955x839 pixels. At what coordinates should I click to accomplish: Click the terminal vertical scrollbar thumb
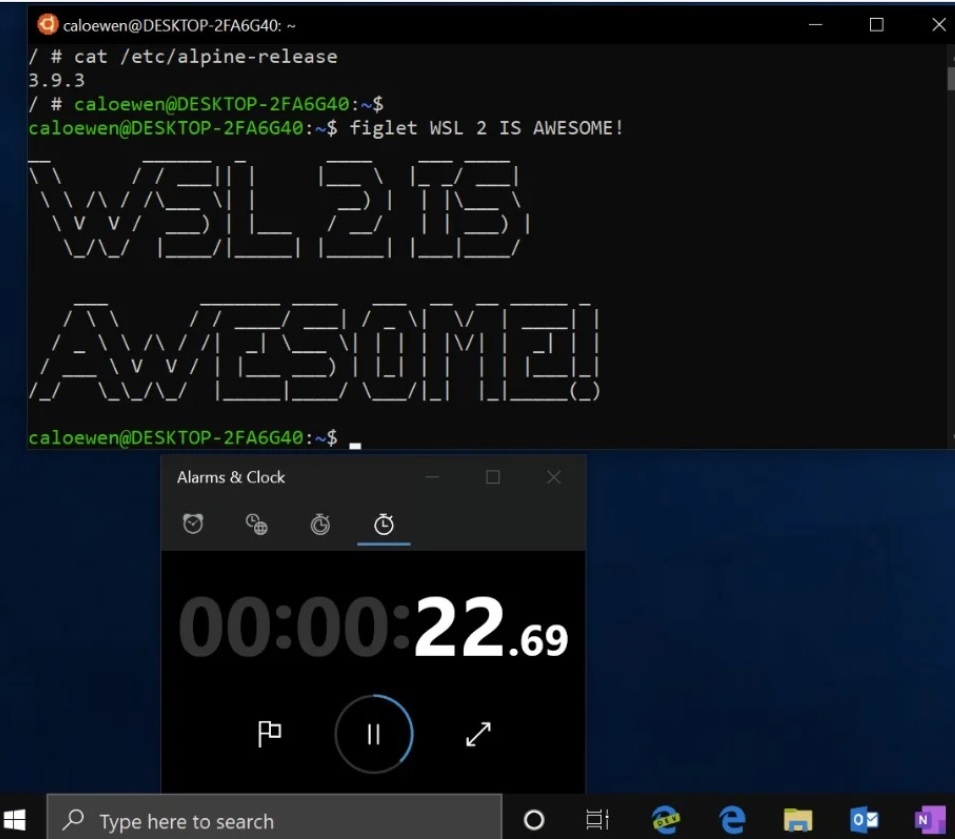point(951,78)
